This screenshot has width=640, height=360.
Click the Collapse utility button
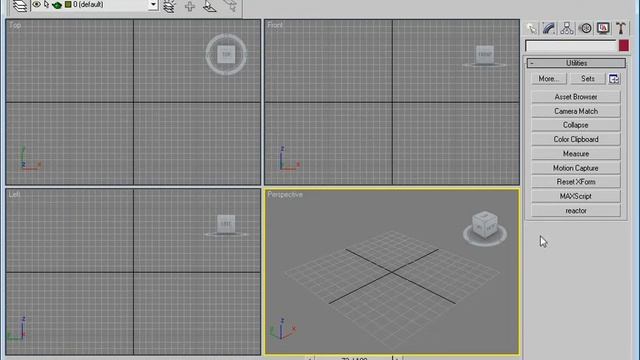tap(576, 125)
